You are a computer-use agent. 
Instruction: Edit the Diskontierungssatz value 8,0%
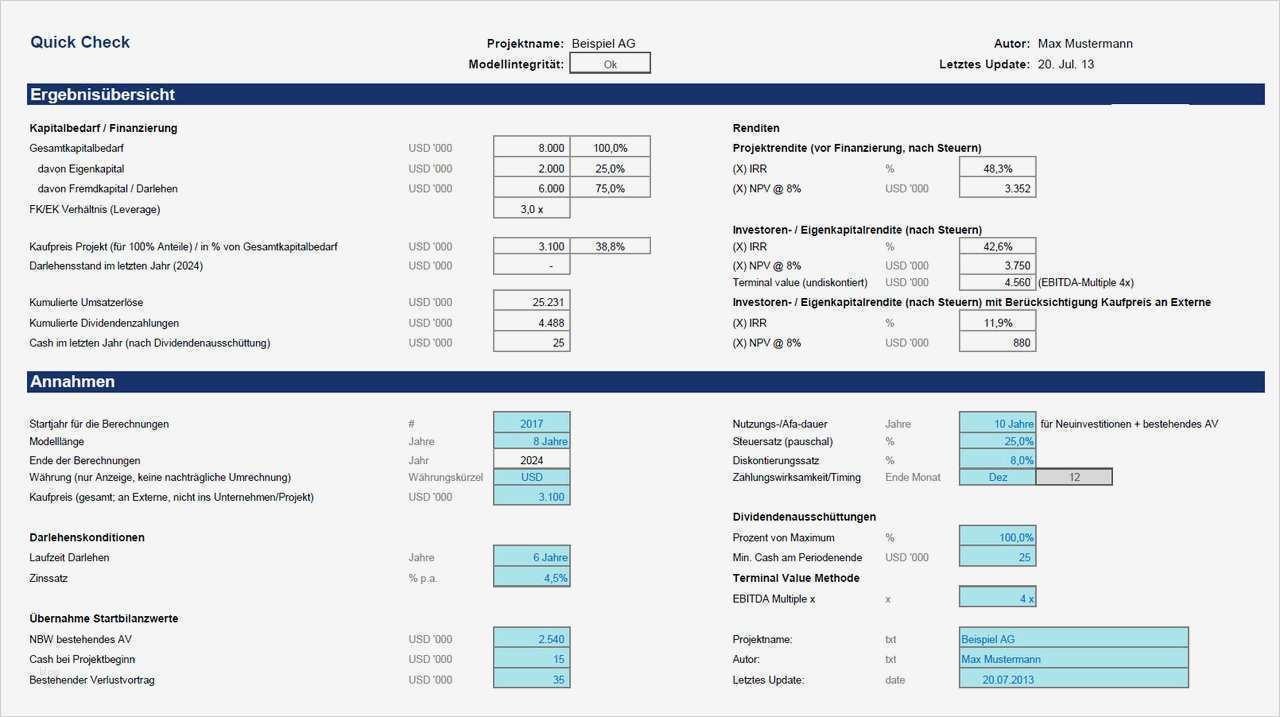click(997, 460)
